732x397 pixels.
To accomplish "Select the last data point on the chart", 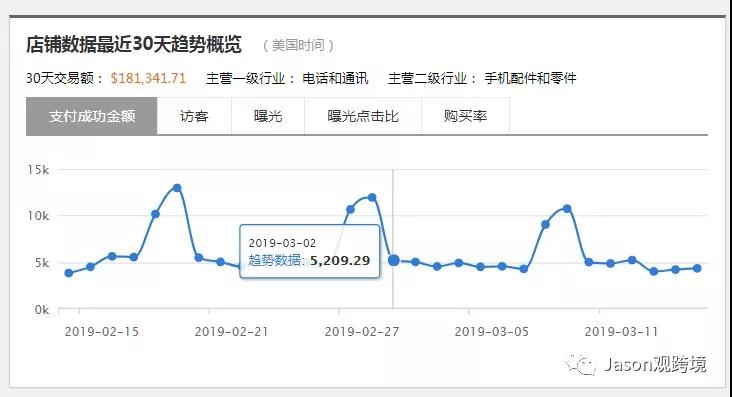I will point(697,268).
